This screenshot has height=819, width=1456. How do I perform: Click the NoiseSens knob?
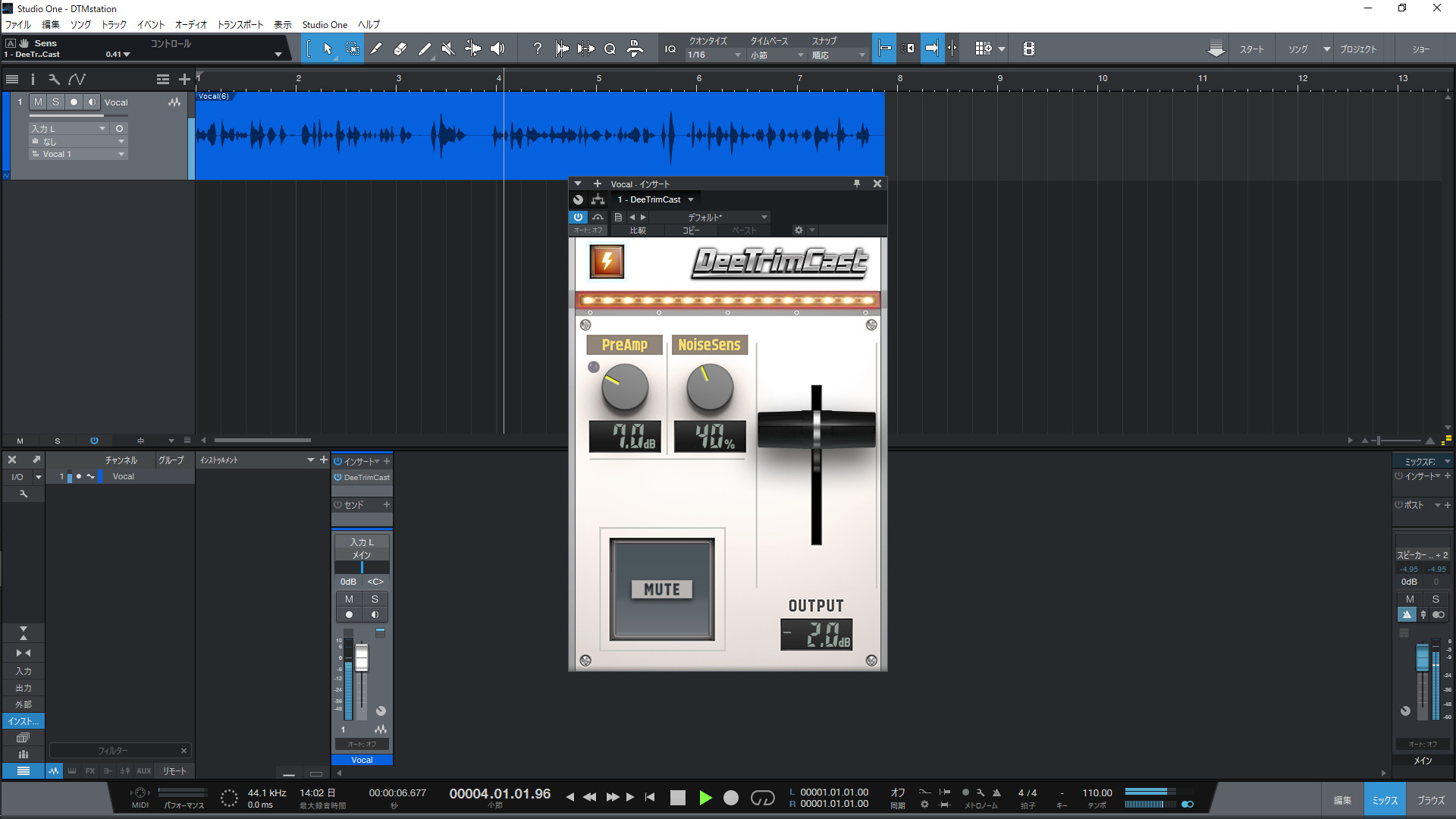pos(710,387)
